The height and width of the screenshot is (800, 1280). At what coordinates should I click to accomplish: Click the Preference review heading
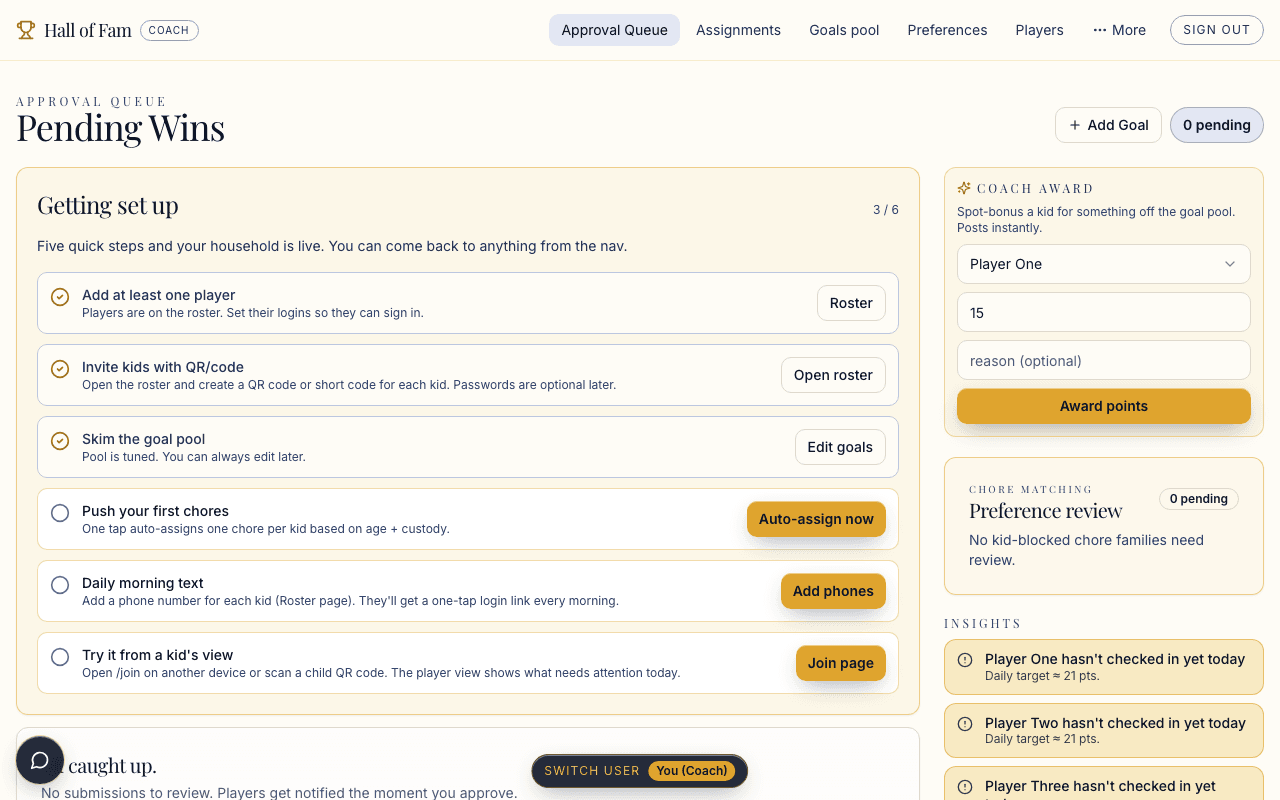[x=1046, y=511]
